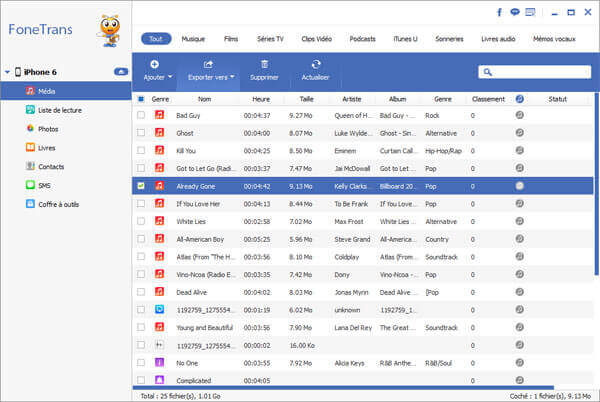The height and width of the screenshot is (402, 600).
Task: Select SMS in the sidebar
Action: tap(44, 185)
